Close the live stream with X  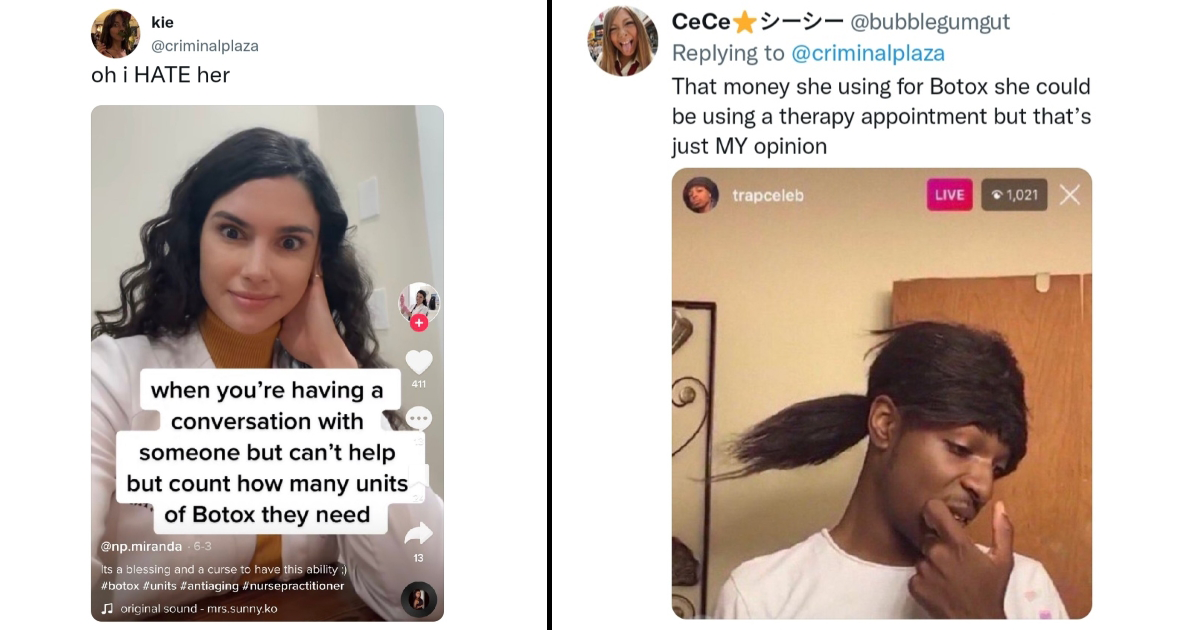[1069, 195]
